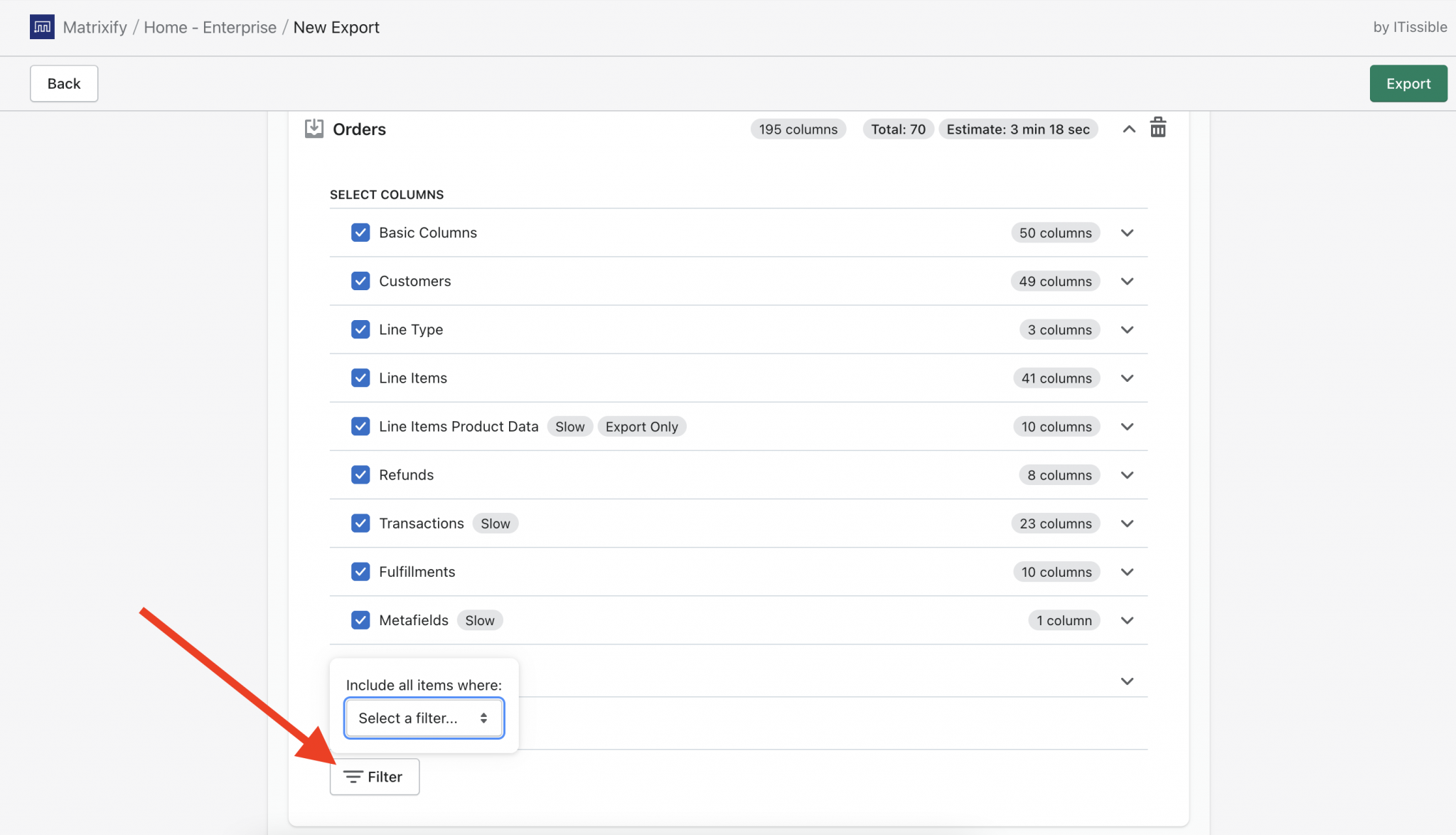This screenshot has width=1456, height=835.
Task: Click the filter funnel icon on the Filter button
Action: pyautogui.click(x=353, y=776)
